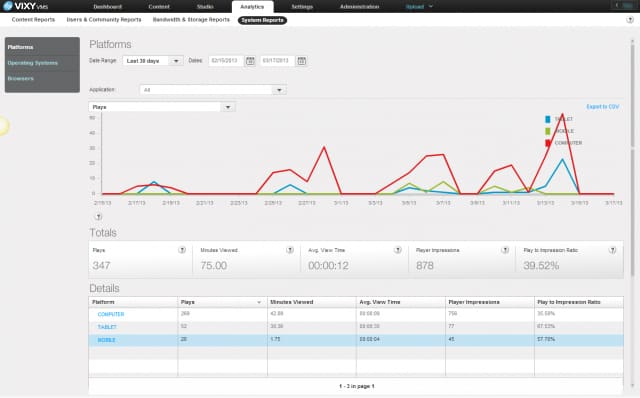
Task: Click the Platform column header
Action: [133, 302]
